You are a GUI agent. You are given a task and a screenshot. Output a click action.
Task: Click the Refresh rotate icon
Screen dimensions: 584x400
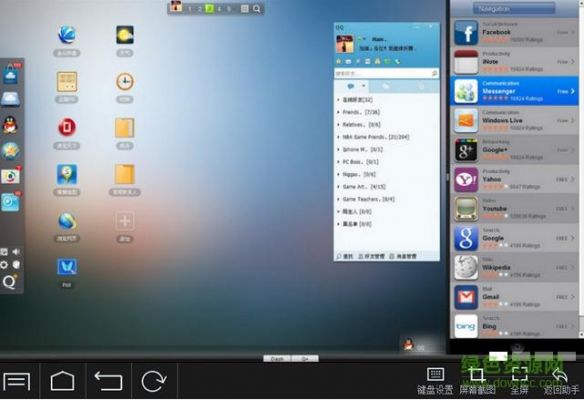154,381
